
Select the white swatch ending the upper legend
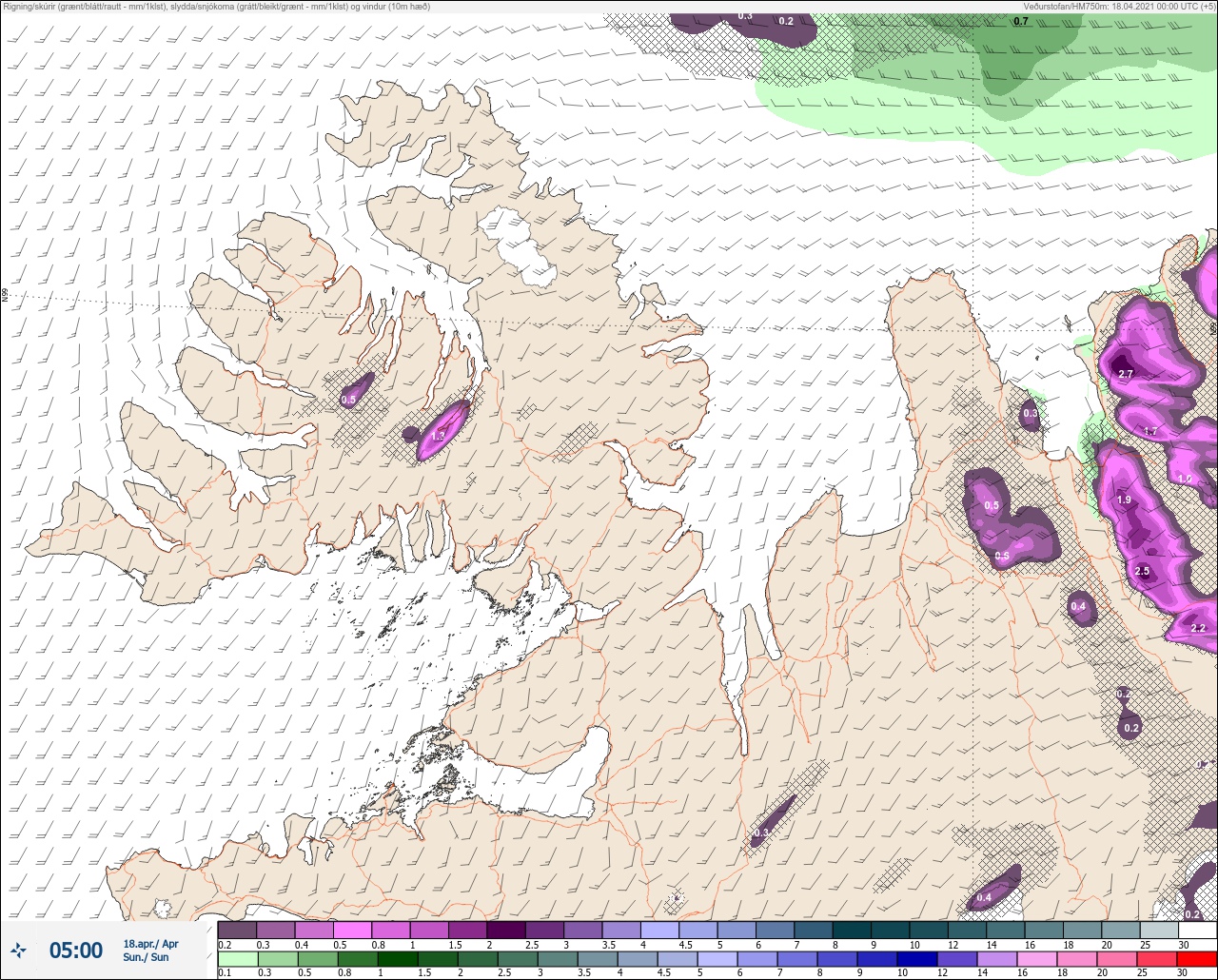(1196, 930)
